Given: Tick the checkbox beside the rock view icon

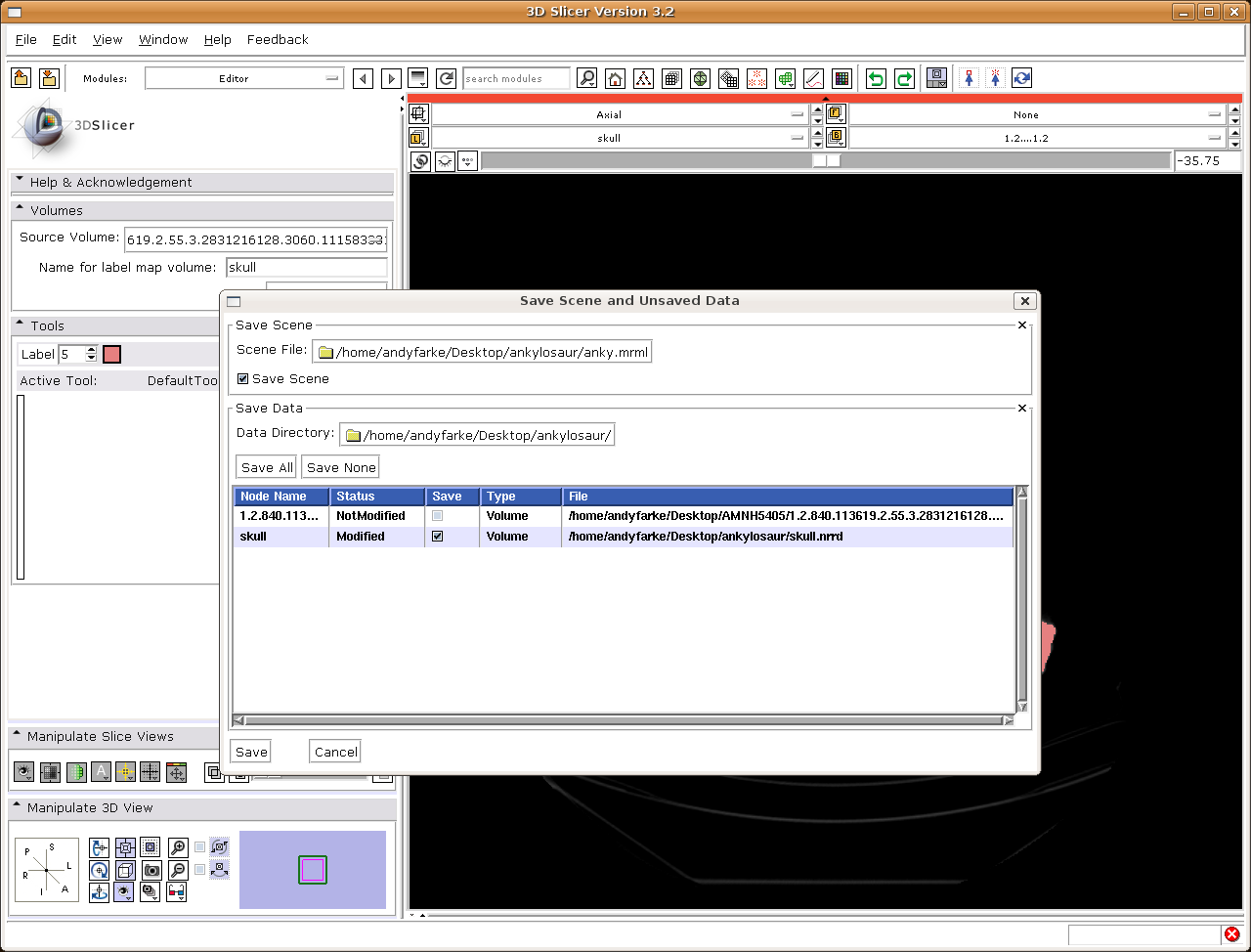Looking at the screenshot, I should pos(200,870).
